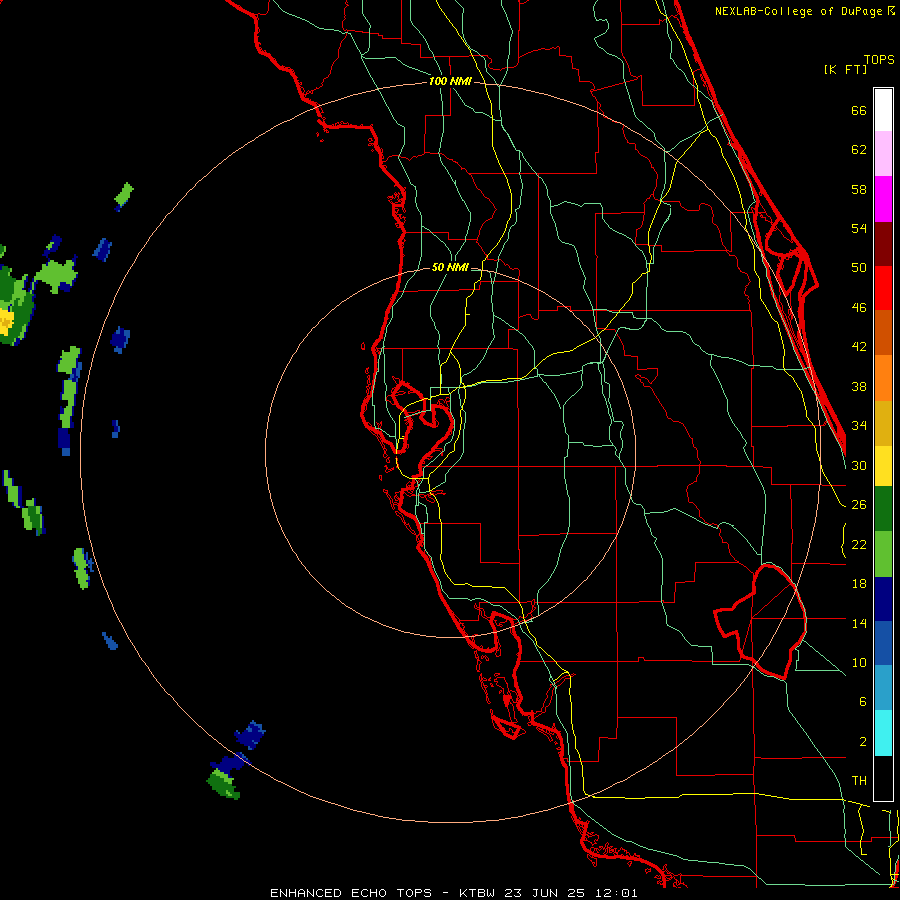The image size is (900, 900).
Task: Click the 38 legend value
Action: point(859,386)
